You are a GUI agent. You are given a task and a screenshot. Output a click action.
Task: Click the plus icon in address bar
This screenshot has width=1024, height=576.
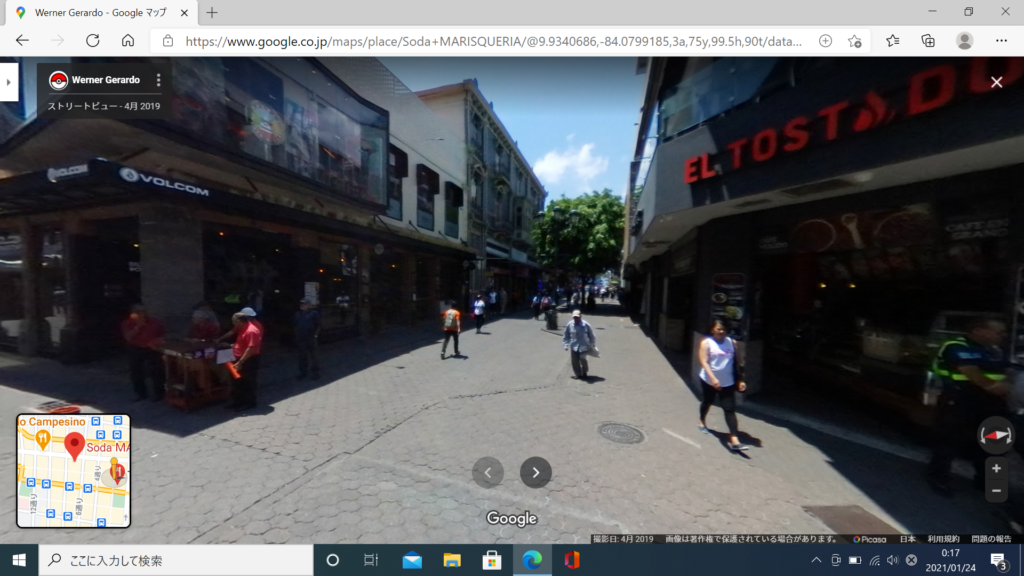[x=825, y=41]
